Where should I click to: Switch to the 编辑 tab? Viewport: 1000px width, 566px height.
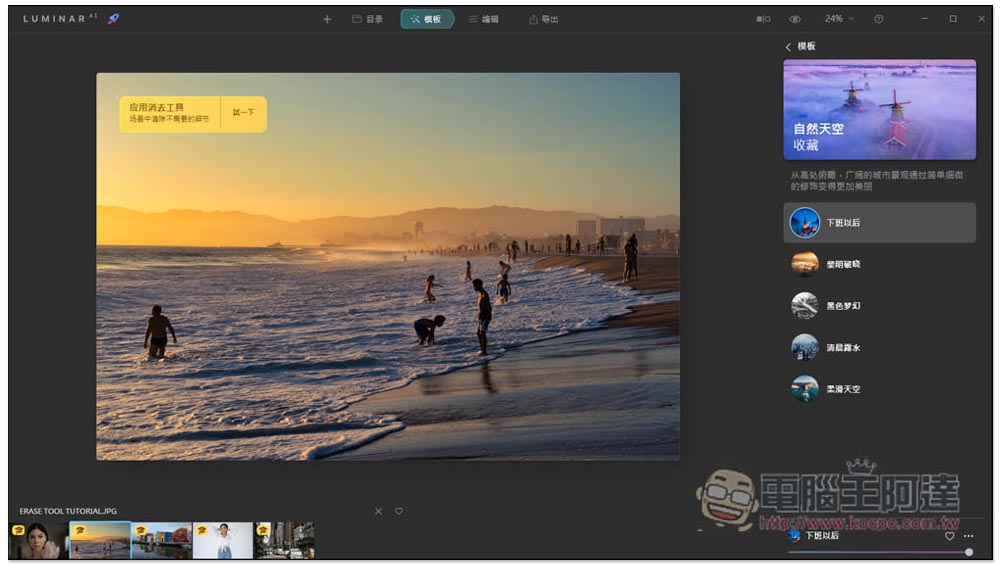click(x=483, y=19)
